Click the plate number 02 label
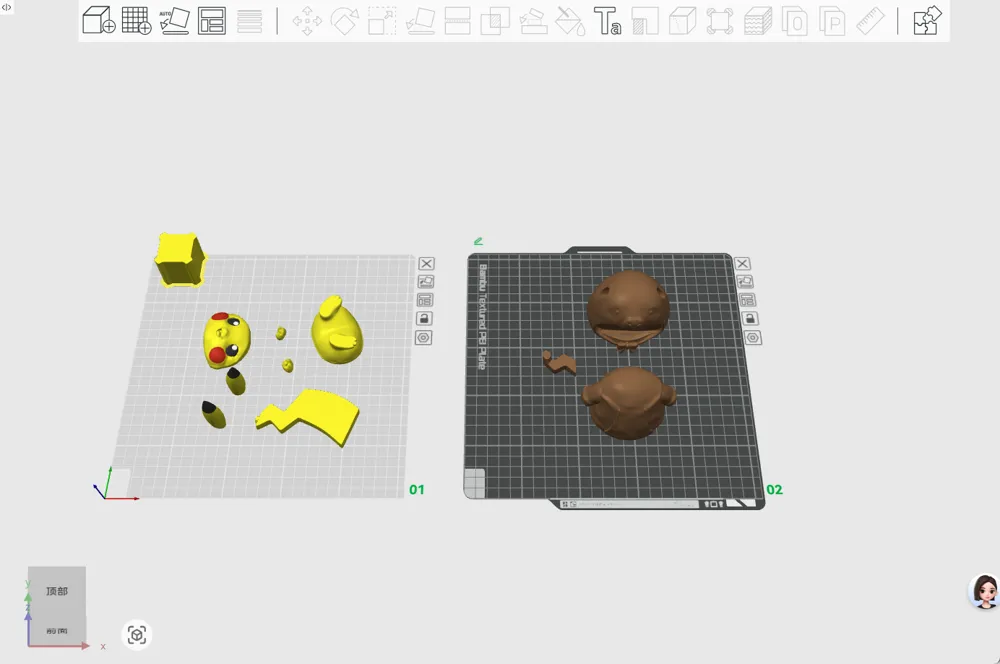1000x664 pixels. point(774,489)
